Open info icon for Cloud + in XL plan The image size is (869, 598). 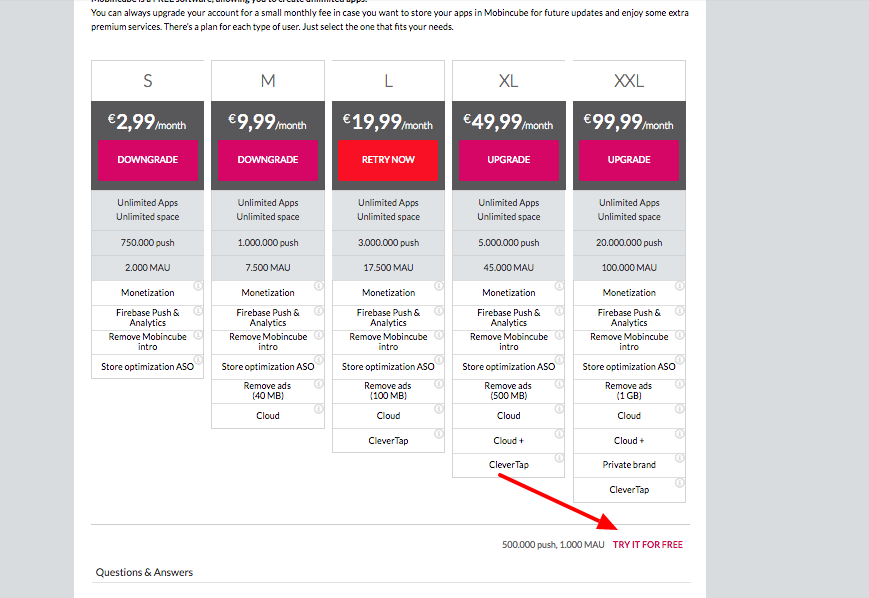click(559, 434)
